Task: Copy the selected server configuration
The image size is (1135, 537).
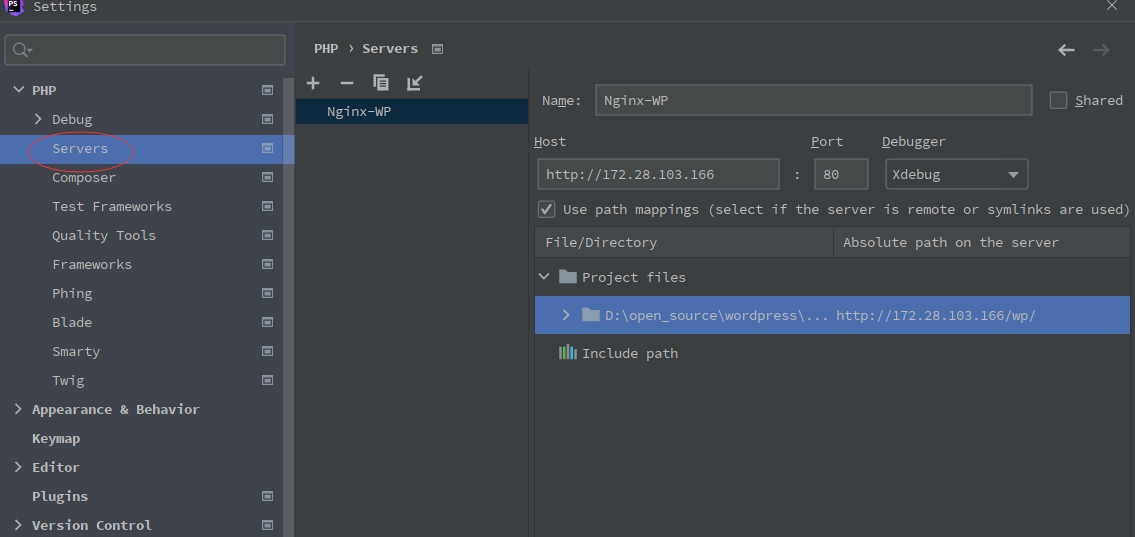Action: pyautogui.click(x=381, y=83)
